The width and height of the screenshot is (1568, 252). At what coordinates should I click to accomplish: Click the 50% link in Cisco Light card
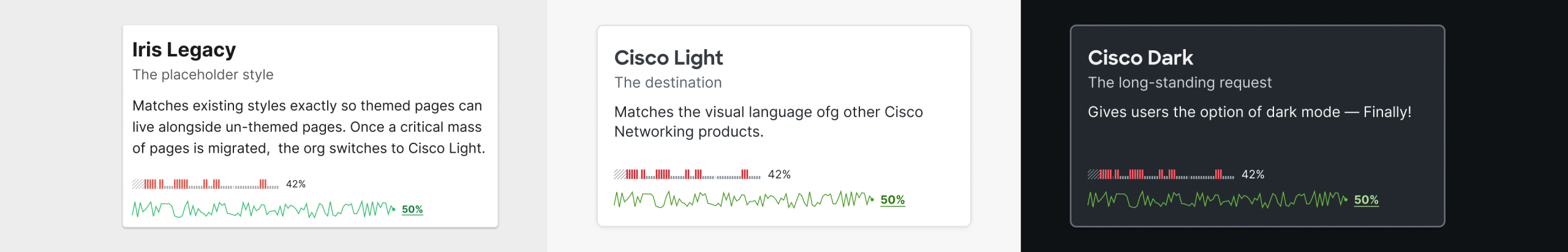click(892, 200)
